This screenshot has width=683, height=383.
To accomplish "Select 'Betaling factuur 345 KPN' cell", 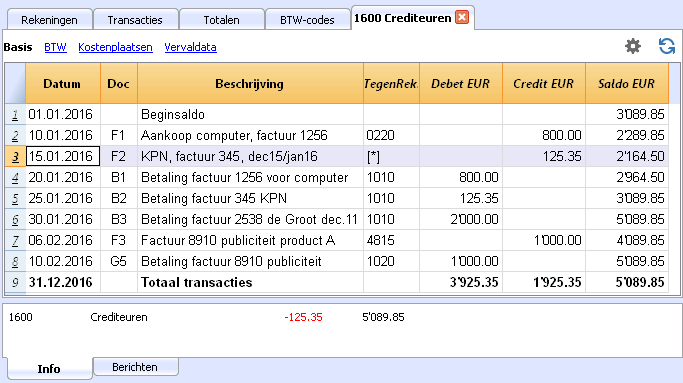I will coord(250,198).
